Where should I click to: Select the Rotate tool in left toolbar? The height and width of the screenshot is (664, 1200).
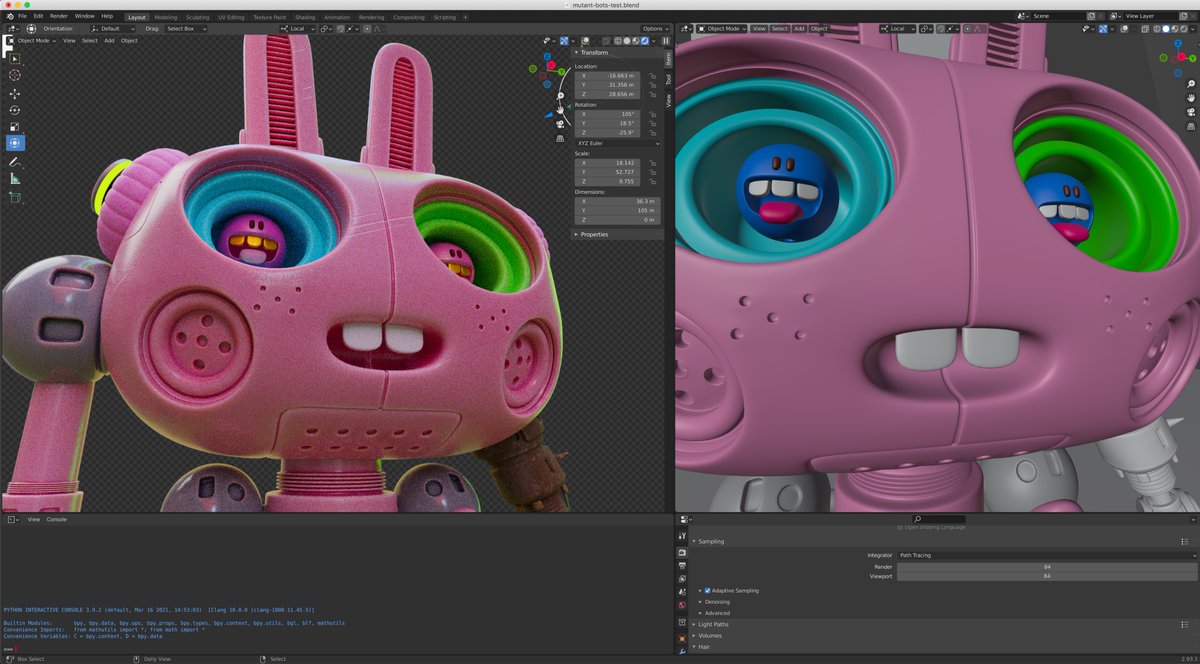[x=14, y=110]
